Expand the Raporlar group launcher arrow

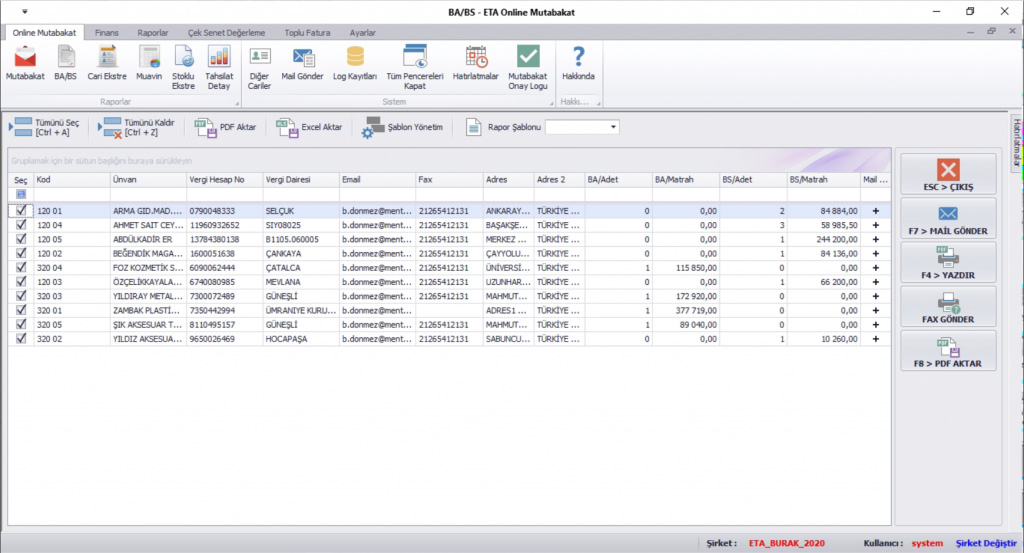tap(237, 103)
